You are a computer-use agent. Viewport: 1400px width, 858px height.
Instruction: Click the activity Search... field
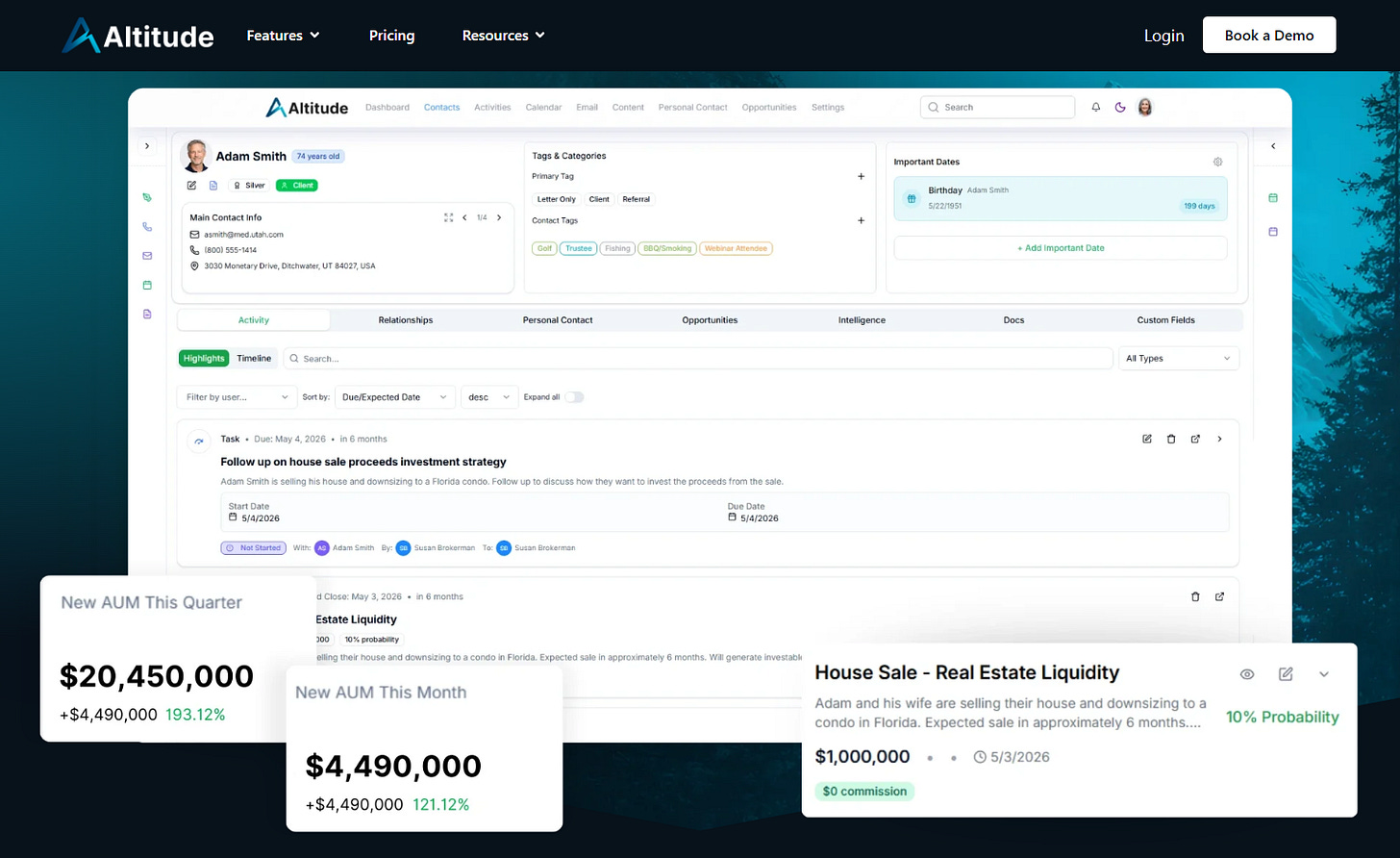pyautogui.click(x=698, y=359)
